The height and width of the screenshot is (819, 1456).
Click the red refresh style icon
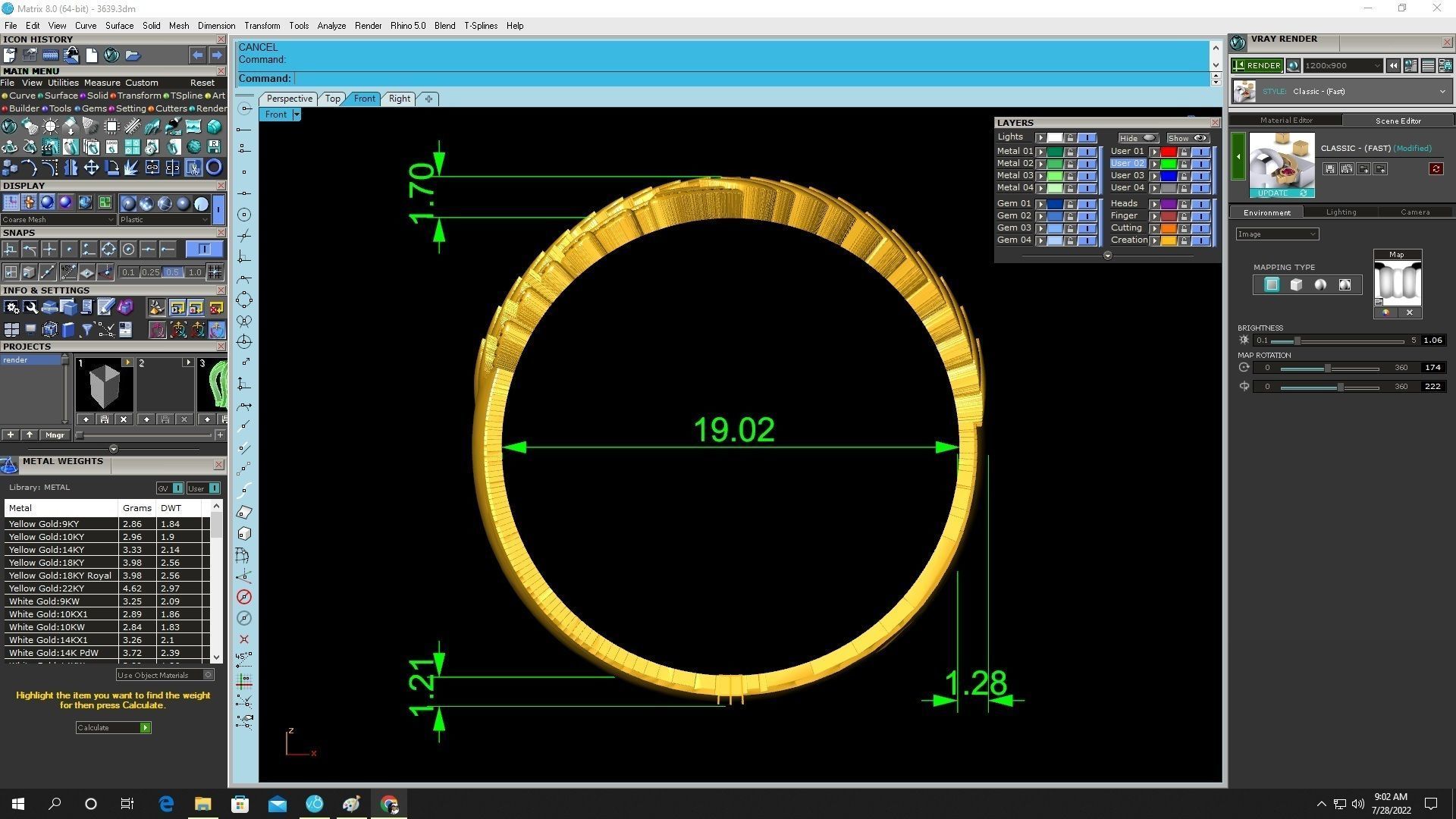(1436, 169)
